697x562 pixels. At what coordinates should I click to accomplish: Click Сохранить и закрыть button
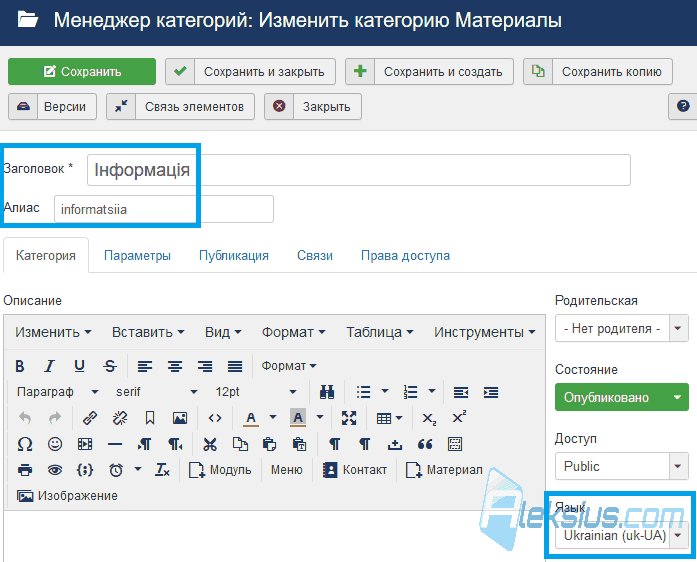(x=250, y=72)
